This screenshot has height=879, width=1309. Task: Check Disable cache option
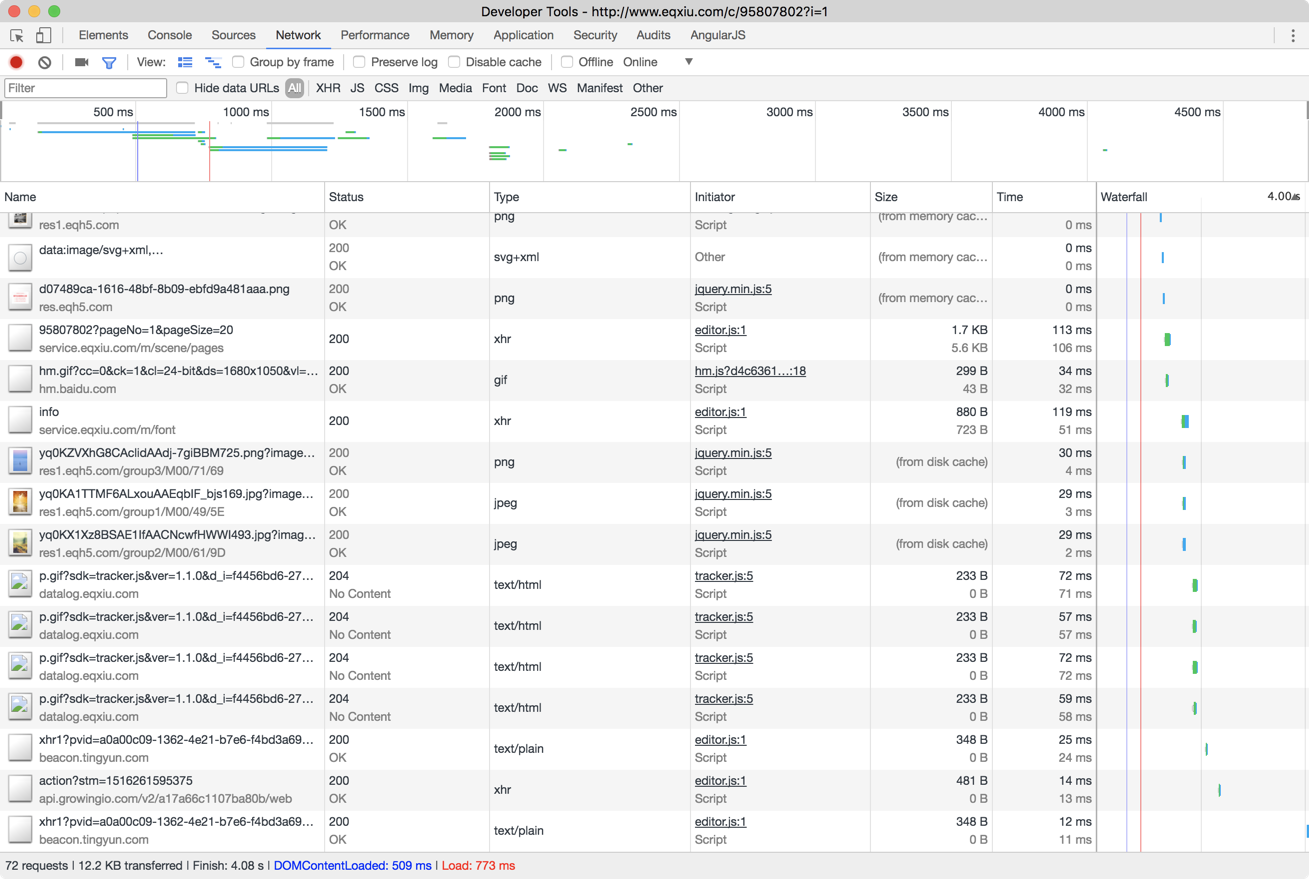pyautogui.click(x=454, y=62)
